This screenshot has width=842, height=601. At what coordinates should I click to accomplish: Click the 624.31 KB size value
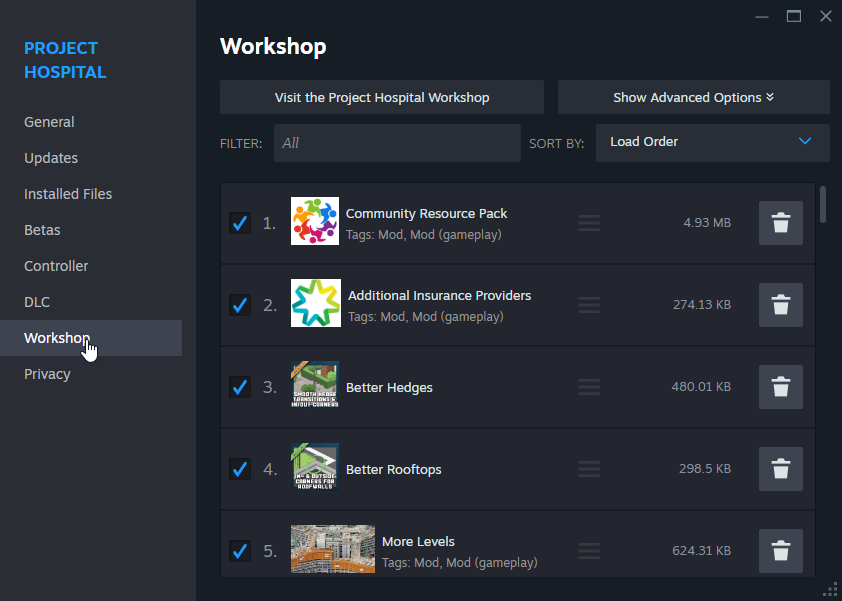point(701,551)
